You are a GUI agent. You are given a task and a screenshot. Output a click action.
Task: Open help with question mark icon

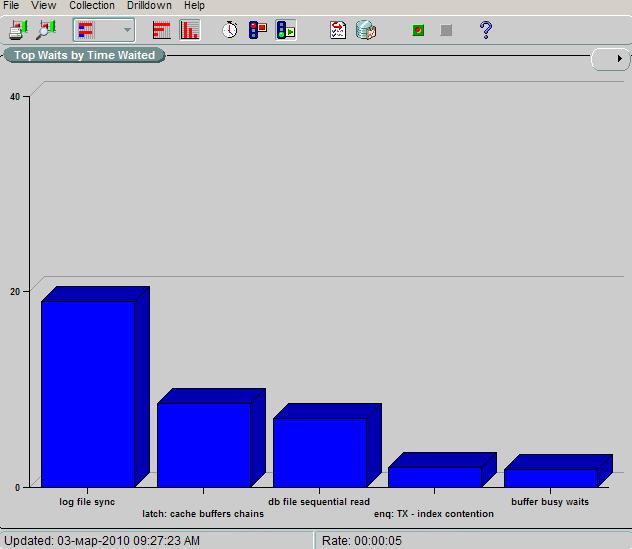tap(486, 30)
